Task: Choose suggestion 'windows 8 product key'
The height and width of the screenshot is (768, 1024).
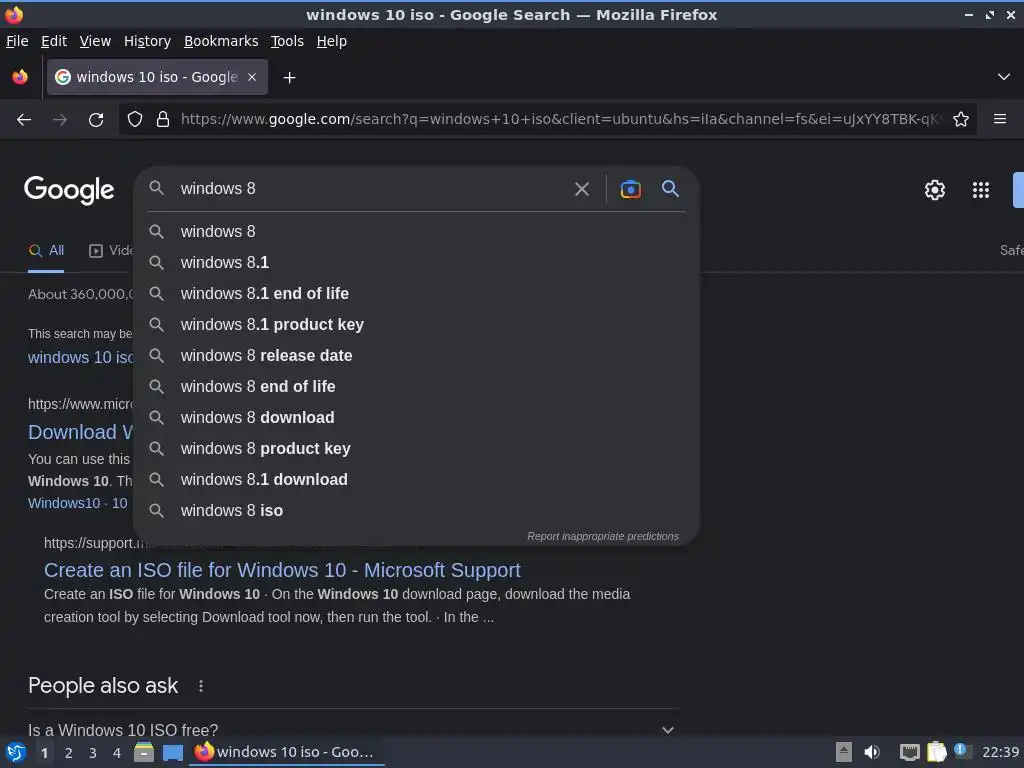Action: click(x=417, y=449)
